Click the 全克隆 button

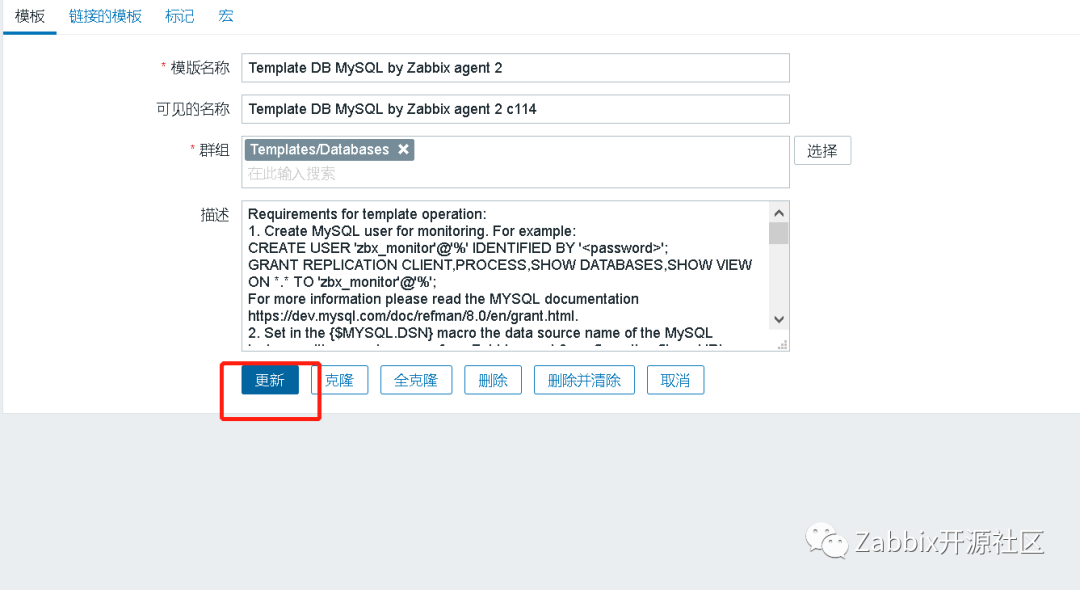click(x=416, y=380)
